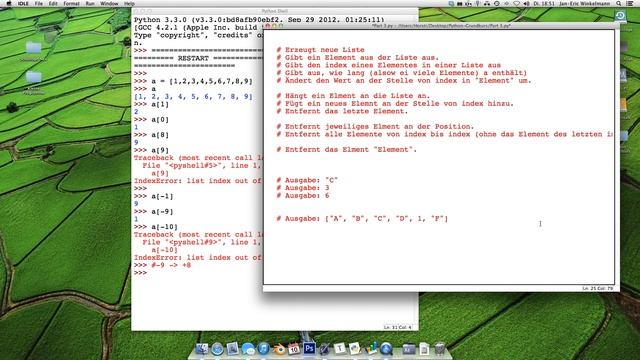Click the empty last shell prompt
The image size is (640, 360).
[x=140, y=273]
